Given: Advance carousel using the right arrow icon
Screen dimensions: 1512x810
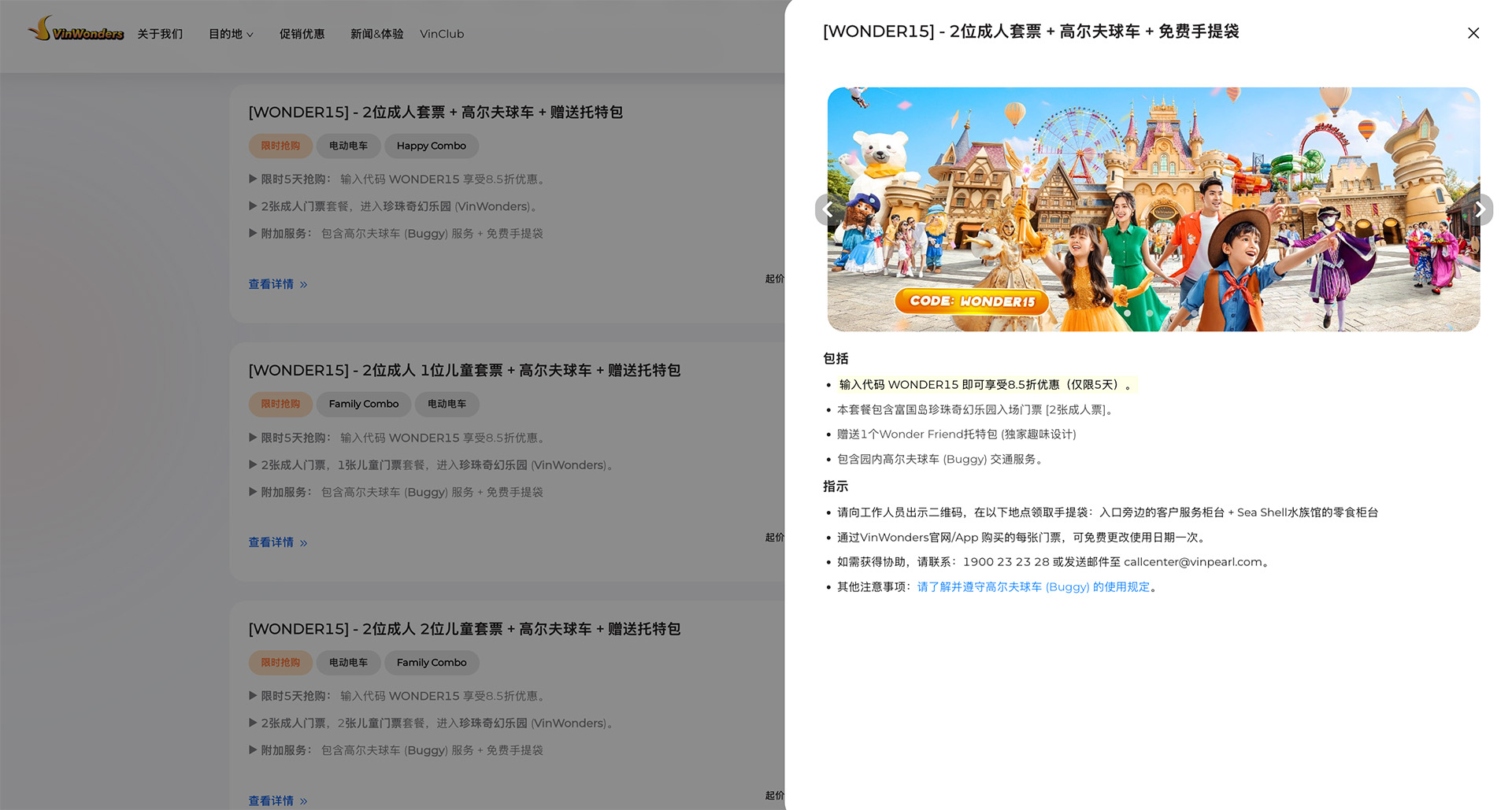Looking at the screenshot, I should [1480, 209].
